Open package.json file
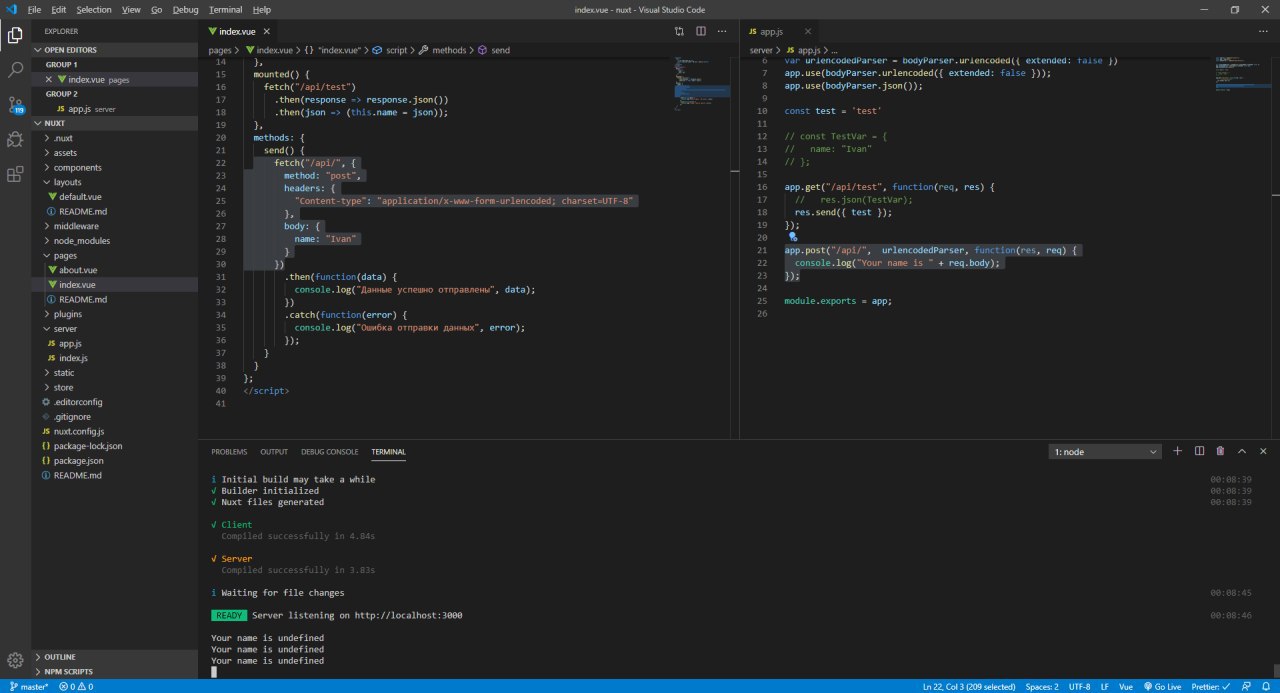1280x693 pixels. click(116, 460)
